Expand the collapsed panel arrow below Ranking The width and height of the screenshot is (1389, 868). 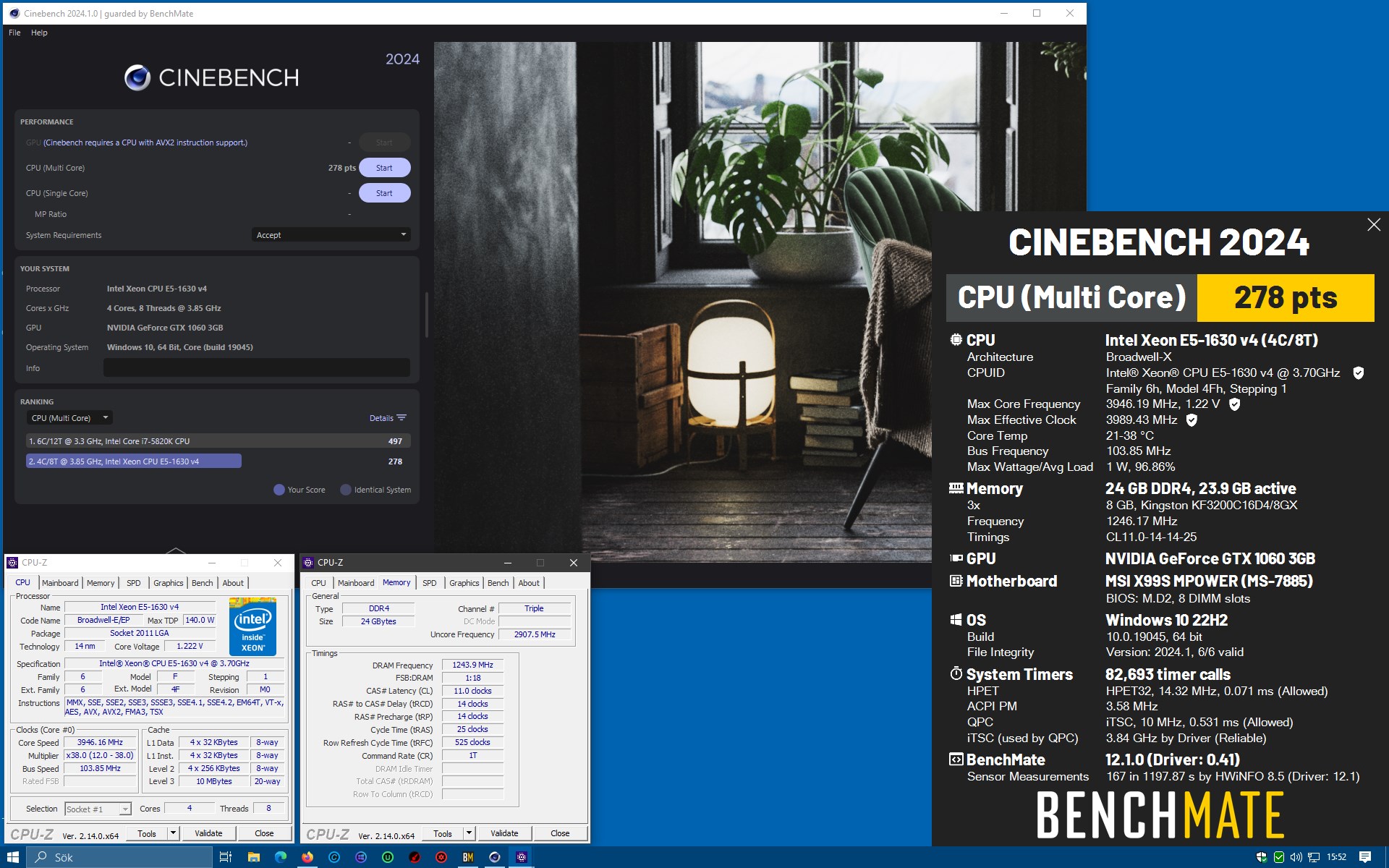(176, 550)
